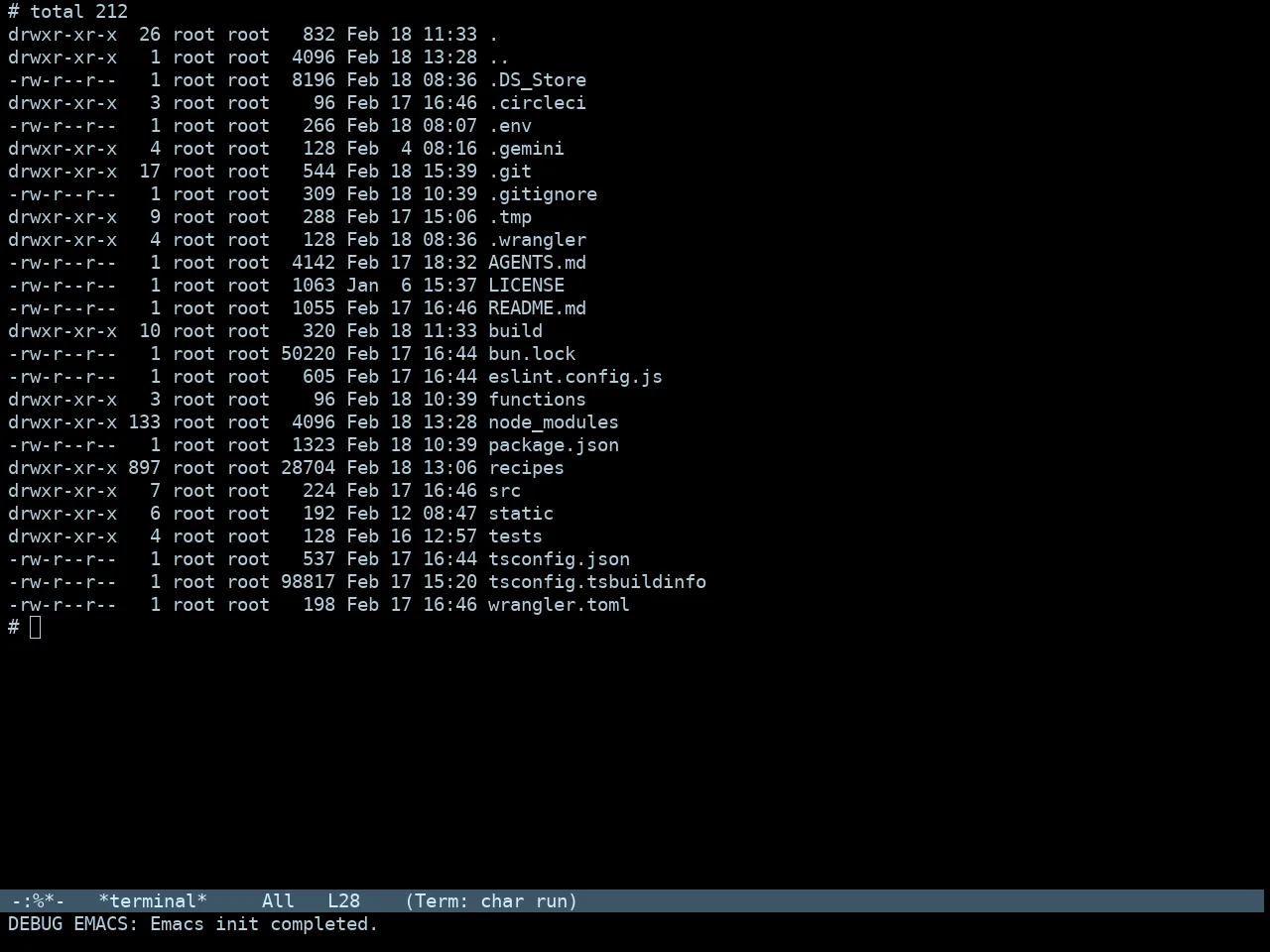1270x952 pixels.
Task: Select the .circleci directory name
Action: [x=537, y=103]
